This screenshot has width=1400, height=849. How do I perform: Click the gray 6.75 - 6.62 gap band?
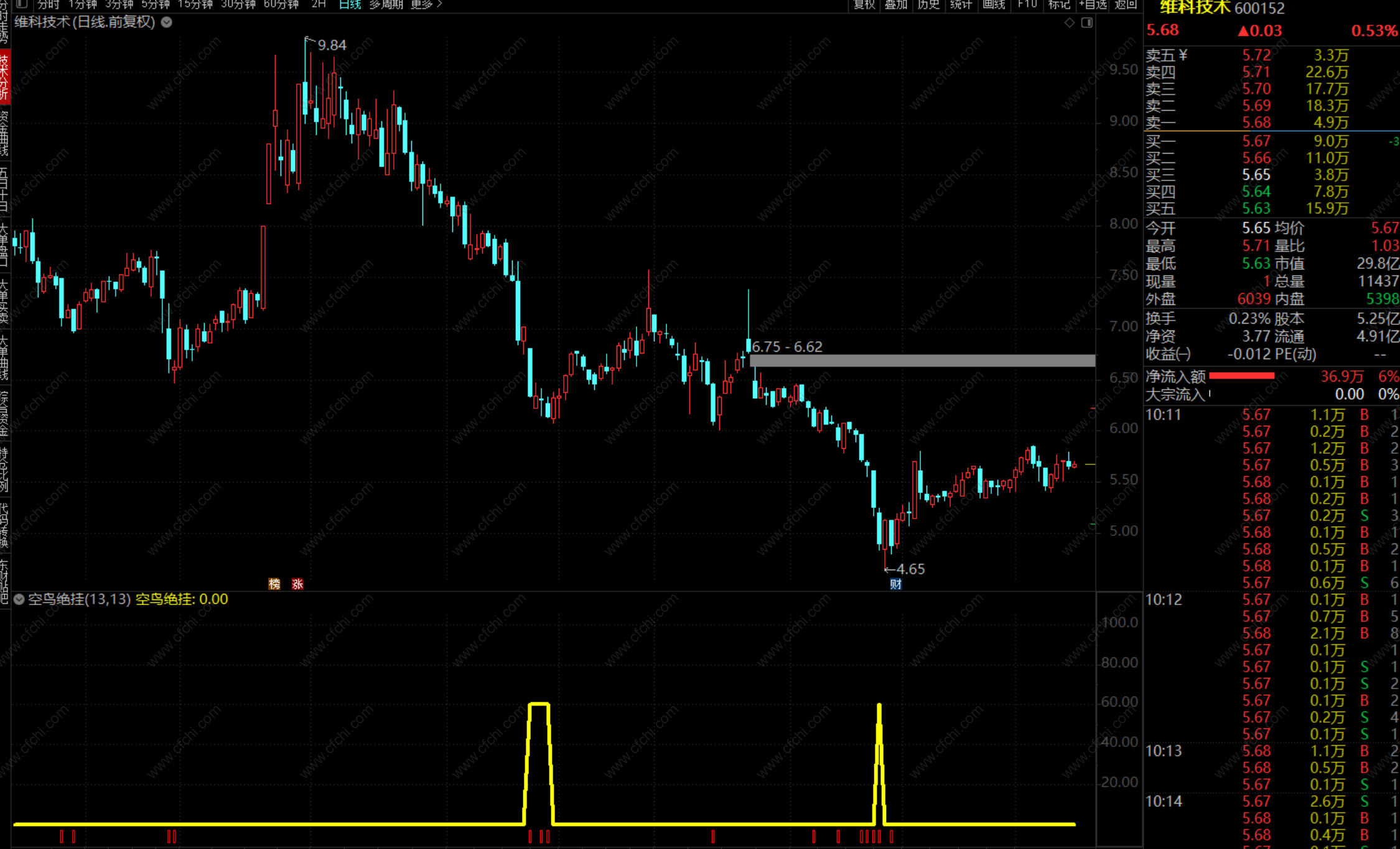(922, 360)
